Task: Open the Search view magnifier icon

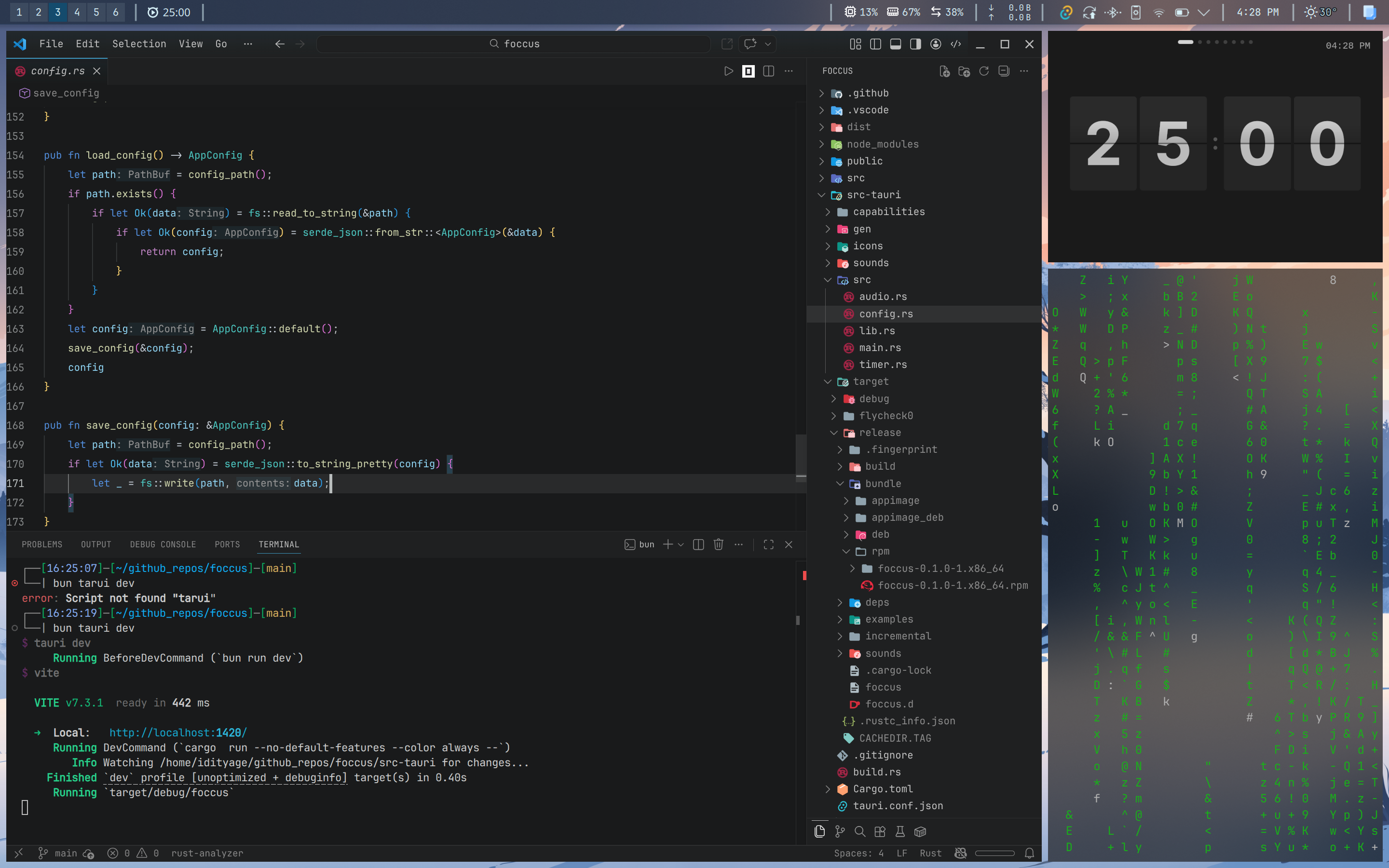Action: [x=860, y=831]
